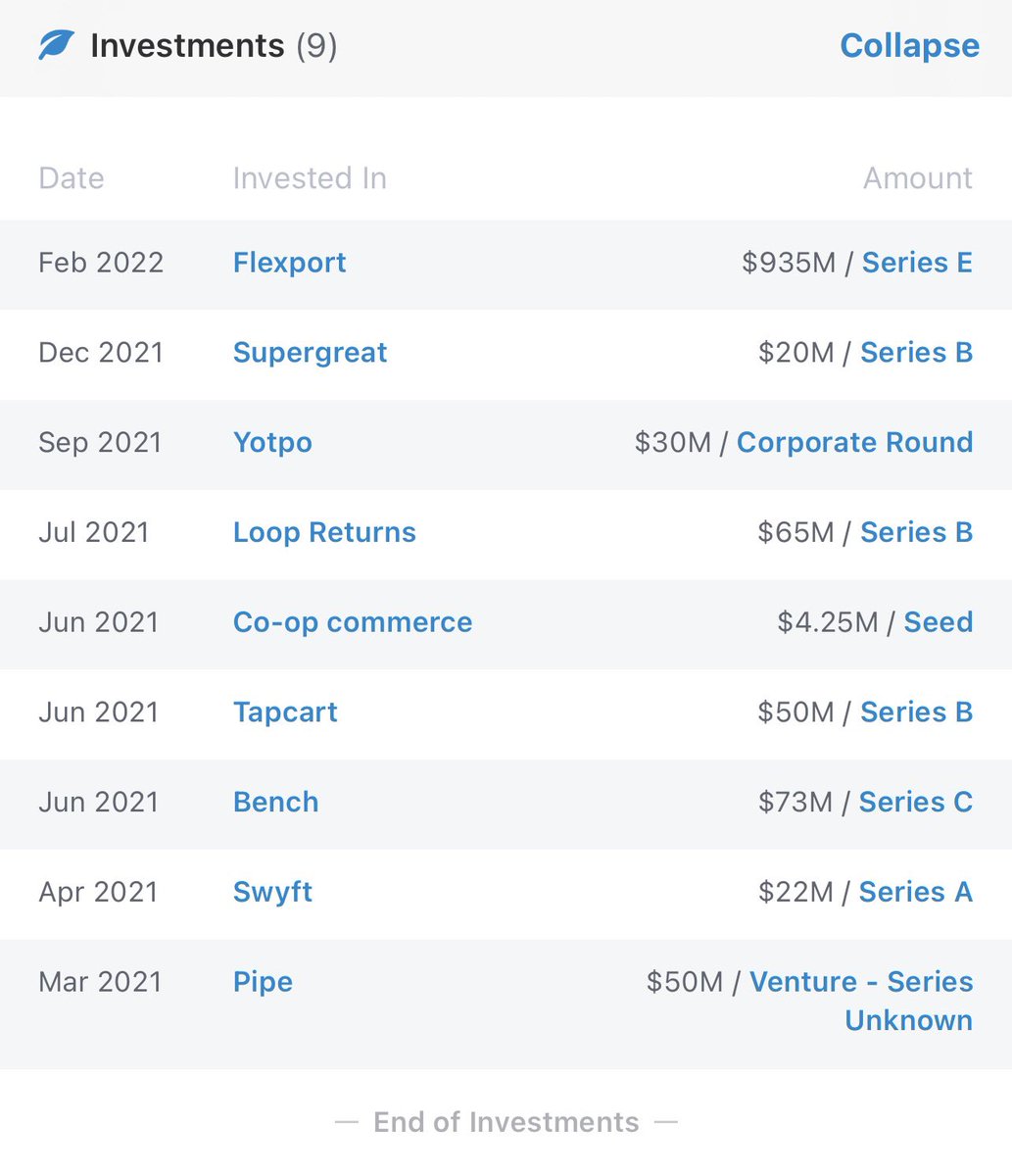
Task: Open the Yotpo company link
Action: pyautogui.click(x=272, y=443)
